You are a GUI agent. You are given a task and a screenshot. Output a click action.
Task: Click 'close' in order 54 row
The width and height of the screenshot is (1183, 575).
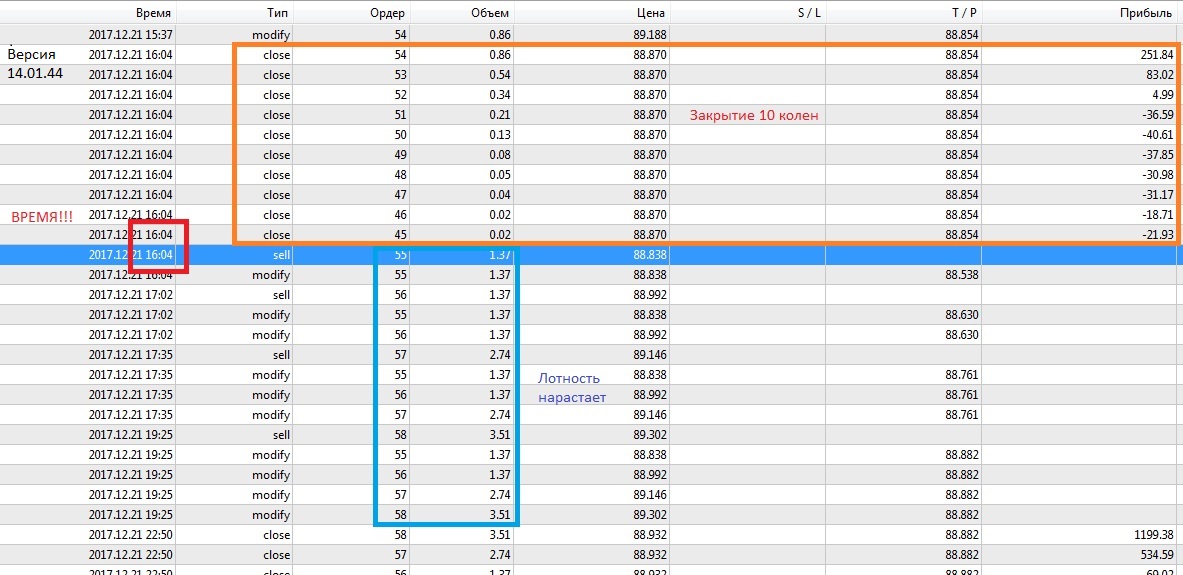tap(277, 54)
